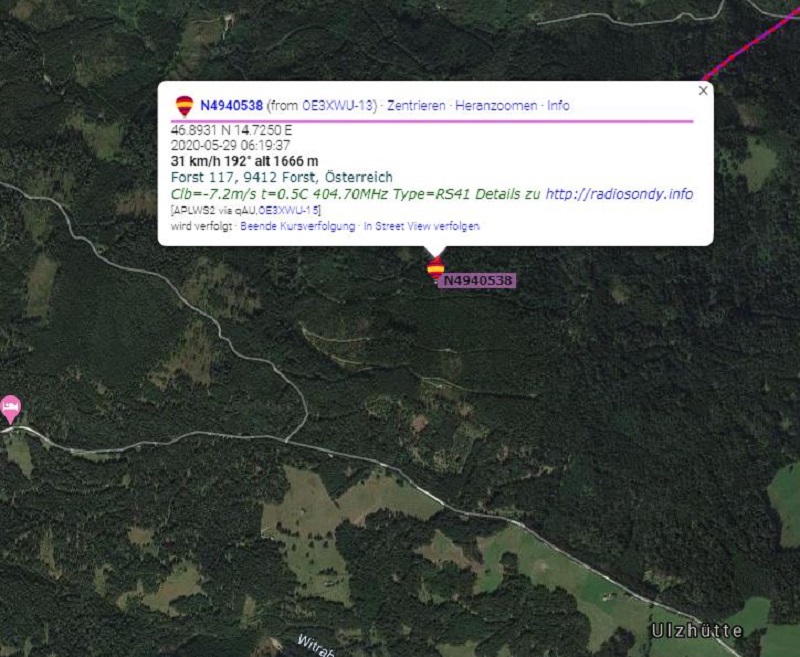Open the OE3XWU-13 source station link
Image resolution: width=800 pixels, height=657 pixels.
tap(338, 106)
